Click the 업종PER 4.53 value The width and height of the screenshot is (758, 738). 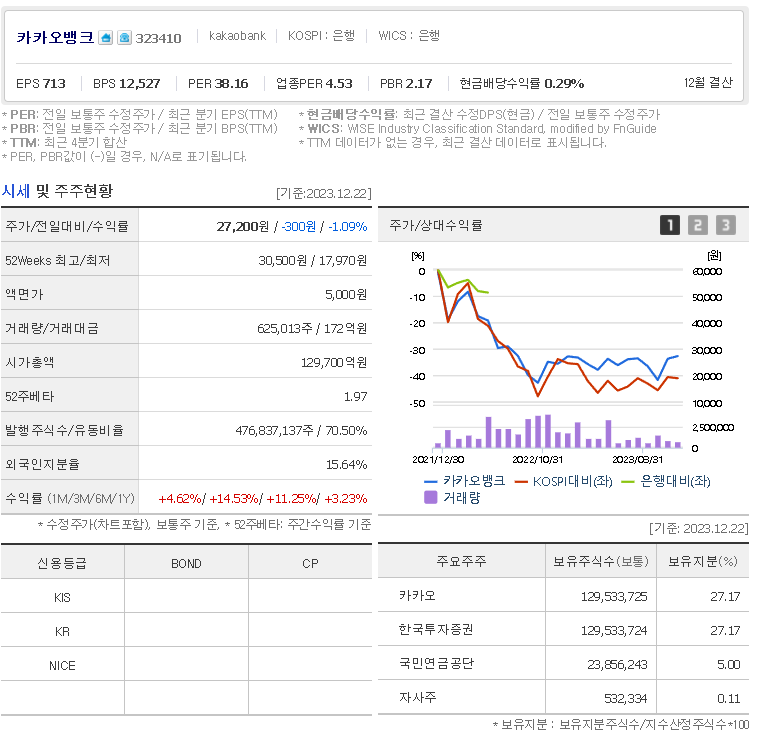point(314,84)
